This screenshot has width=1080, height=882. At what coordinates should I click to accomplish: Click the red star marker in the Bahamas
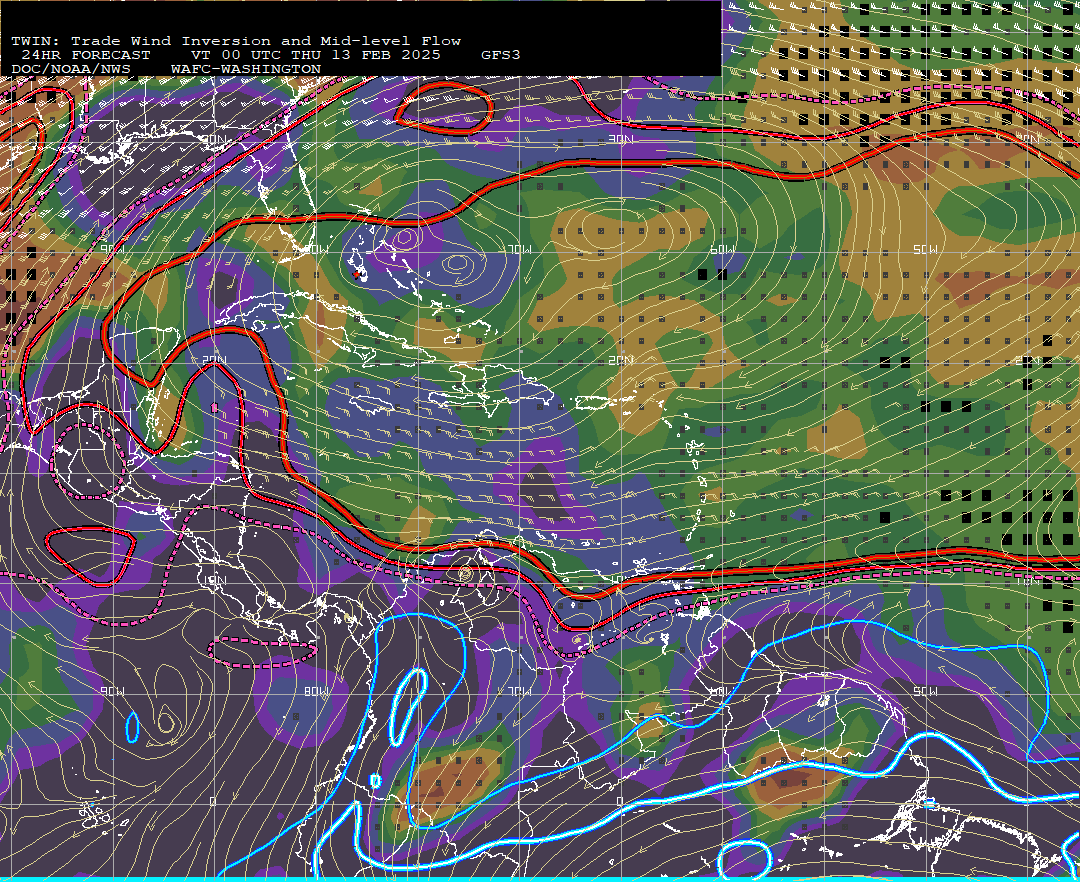[357, 275]
